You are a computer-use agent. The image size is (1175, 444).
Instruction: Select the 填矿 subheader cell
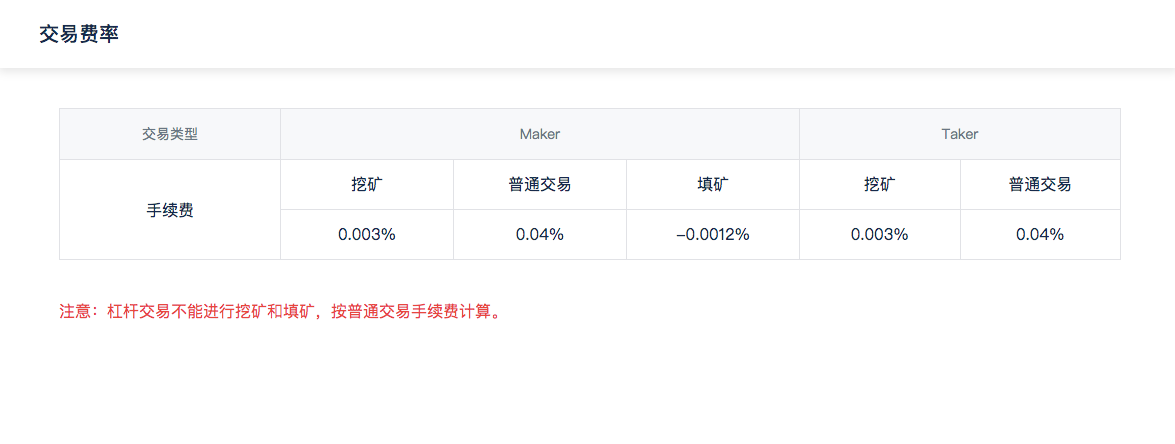pos(713,184)
